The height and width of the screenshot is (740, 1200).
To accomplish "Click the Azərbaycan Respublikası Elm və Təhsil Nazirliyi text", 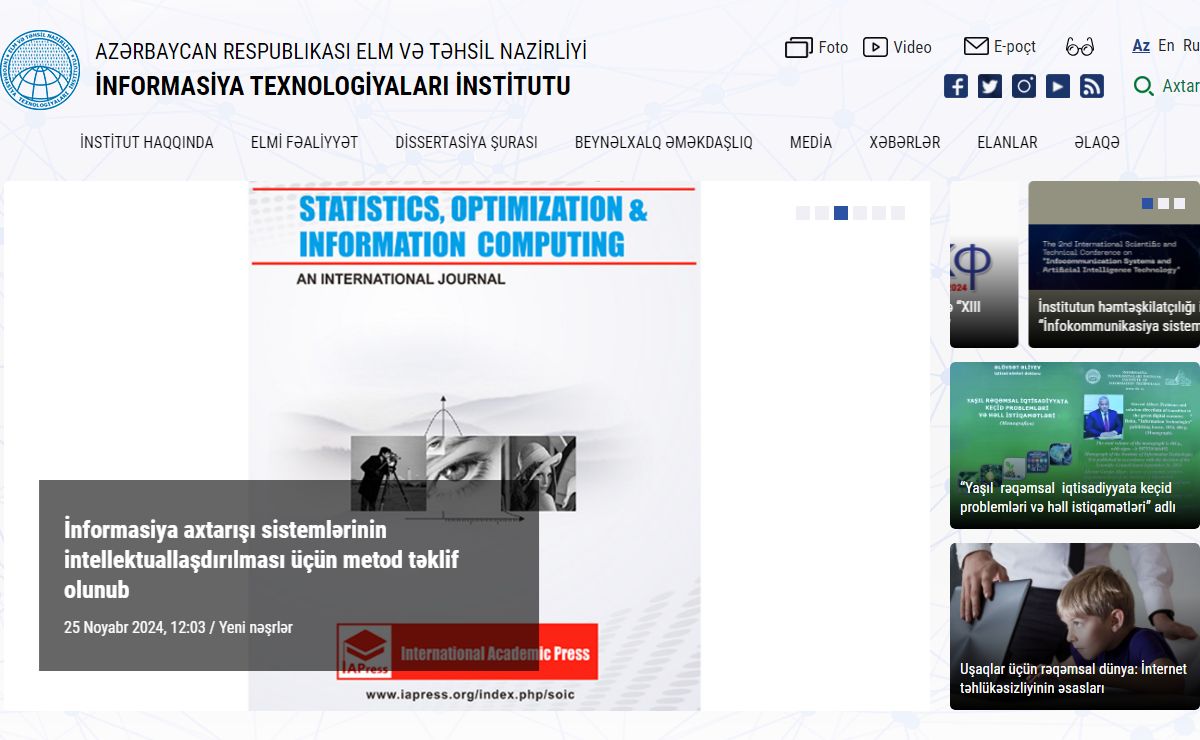I will [341, 51].
